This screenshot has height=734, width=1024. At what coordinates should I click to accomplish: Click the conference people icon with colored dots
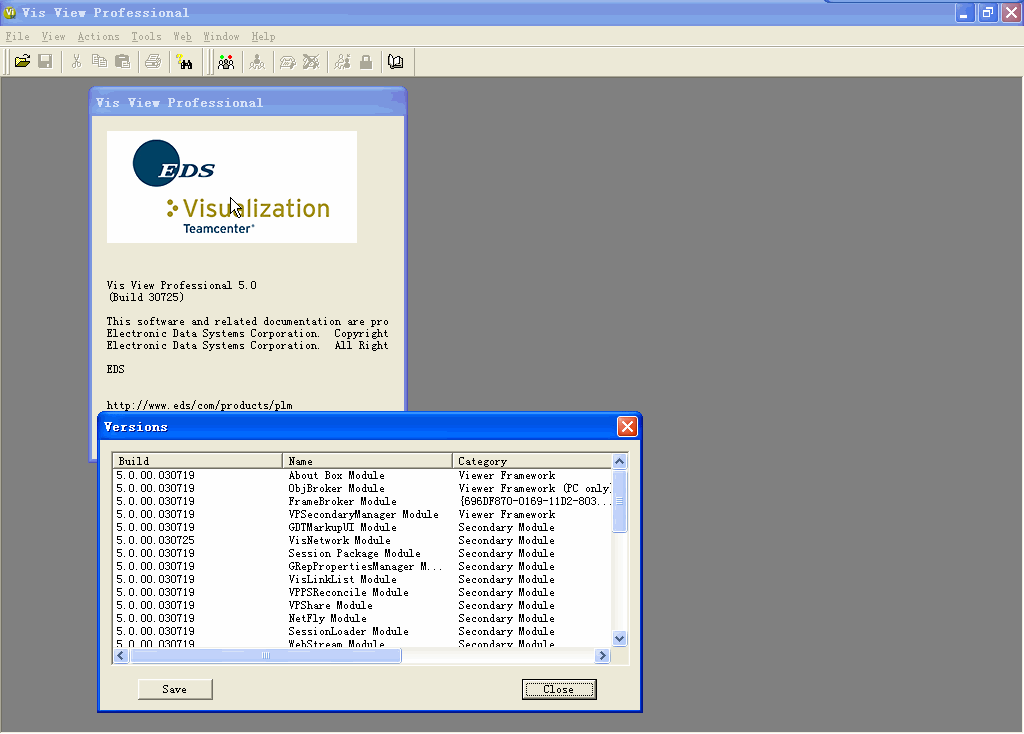(x=226, y=62)
